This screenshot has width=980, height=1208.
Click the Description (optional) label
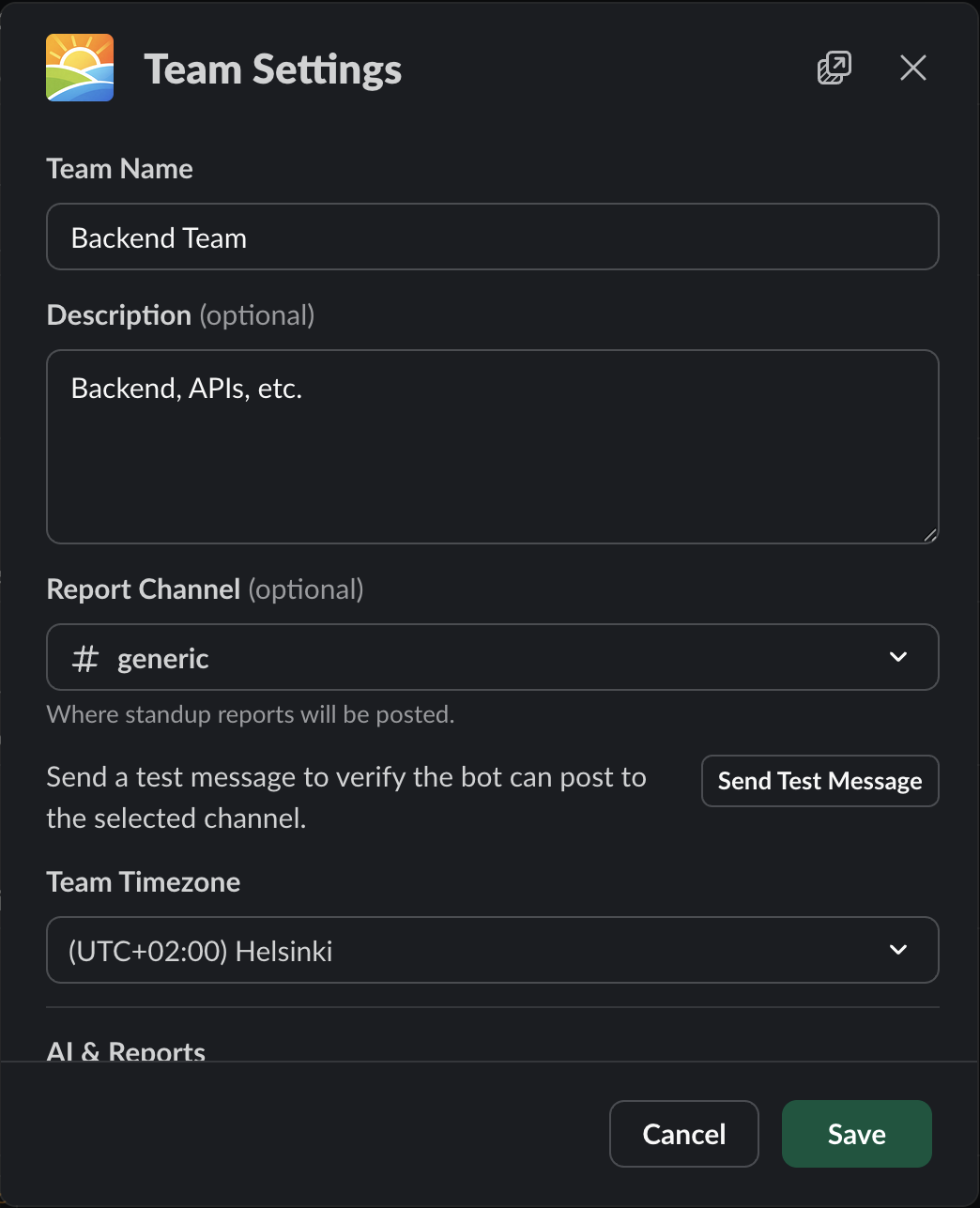(x=180, y=315)
